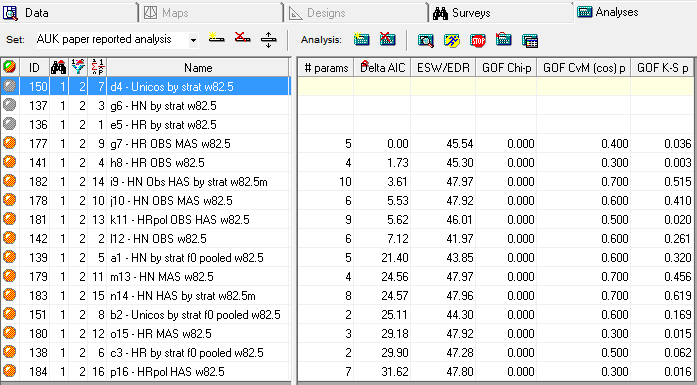Sort by the # params column header
697x385 pixels.
326,68
